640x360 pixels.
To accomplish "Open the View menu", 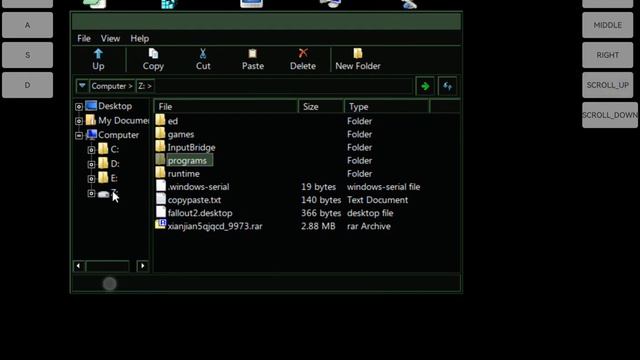I will [x=110, y=38].
